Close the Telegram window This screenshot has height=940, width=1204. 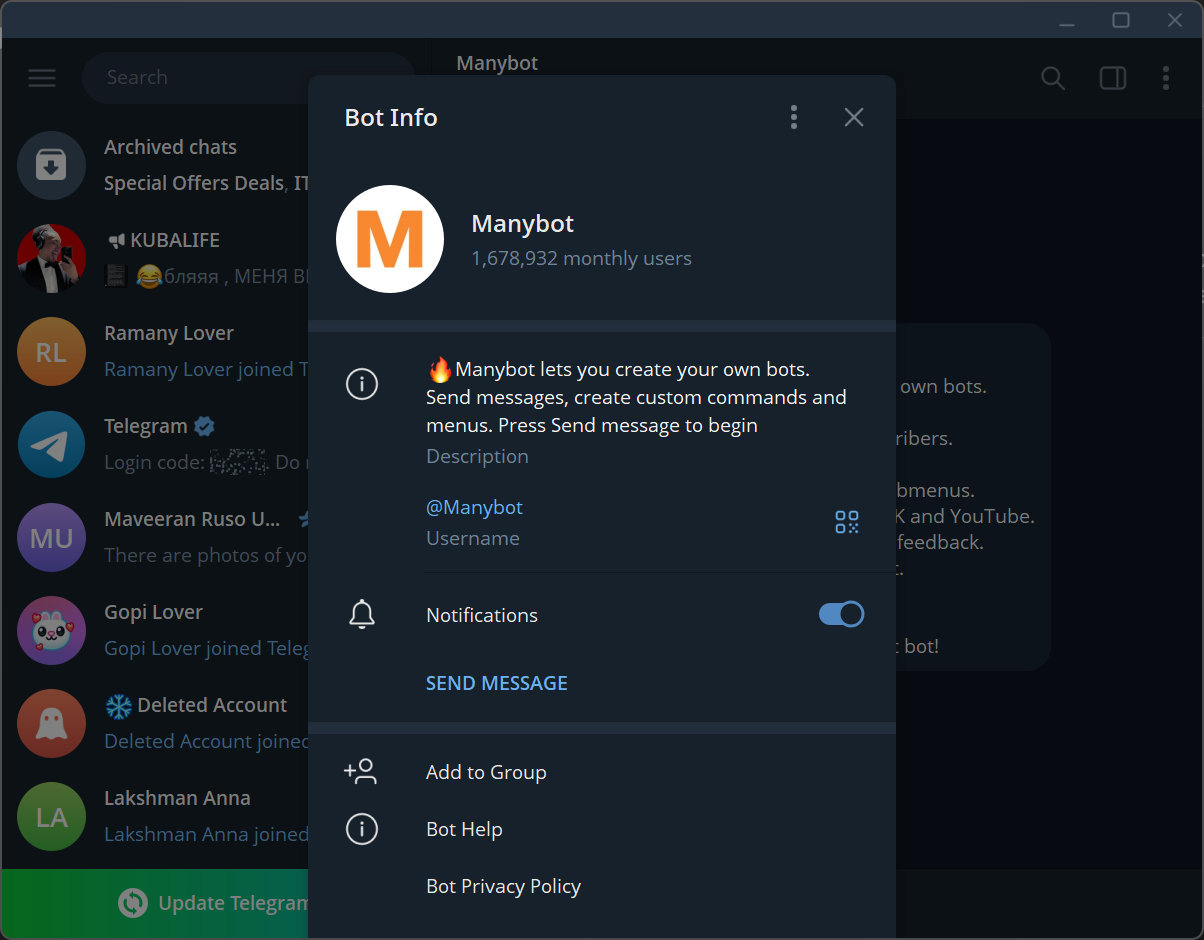pos(1175,20)
